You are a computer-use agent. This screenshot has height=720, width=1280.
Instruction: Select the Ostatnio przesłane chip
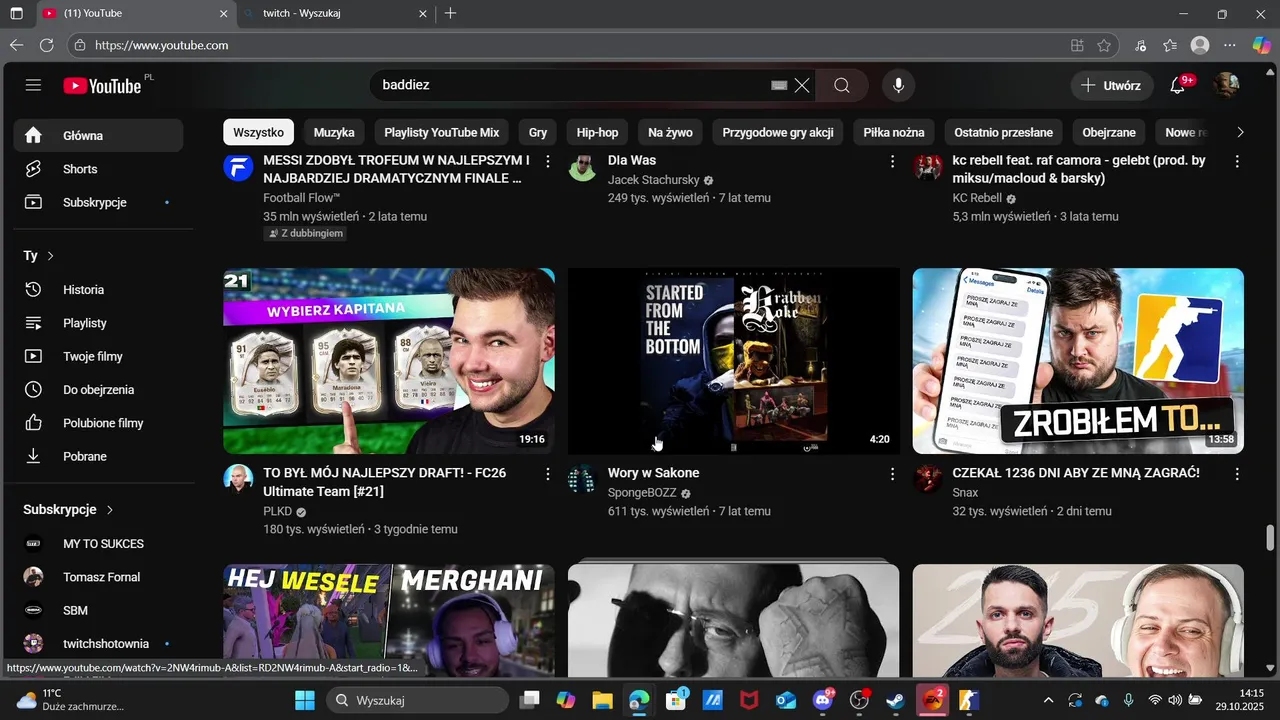(1003, 132)
